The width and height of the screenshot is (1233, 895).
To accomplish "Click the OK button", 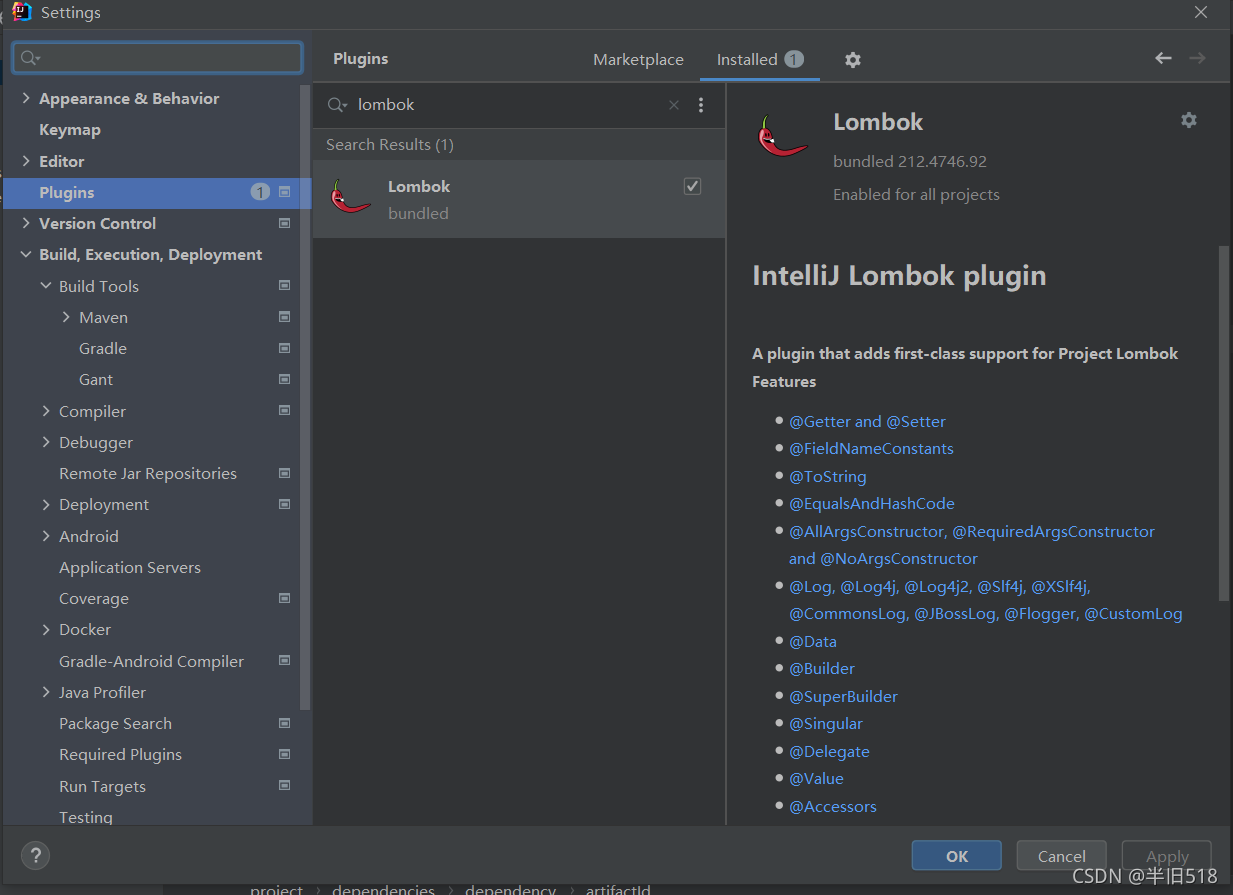I will tap(957, 856).
